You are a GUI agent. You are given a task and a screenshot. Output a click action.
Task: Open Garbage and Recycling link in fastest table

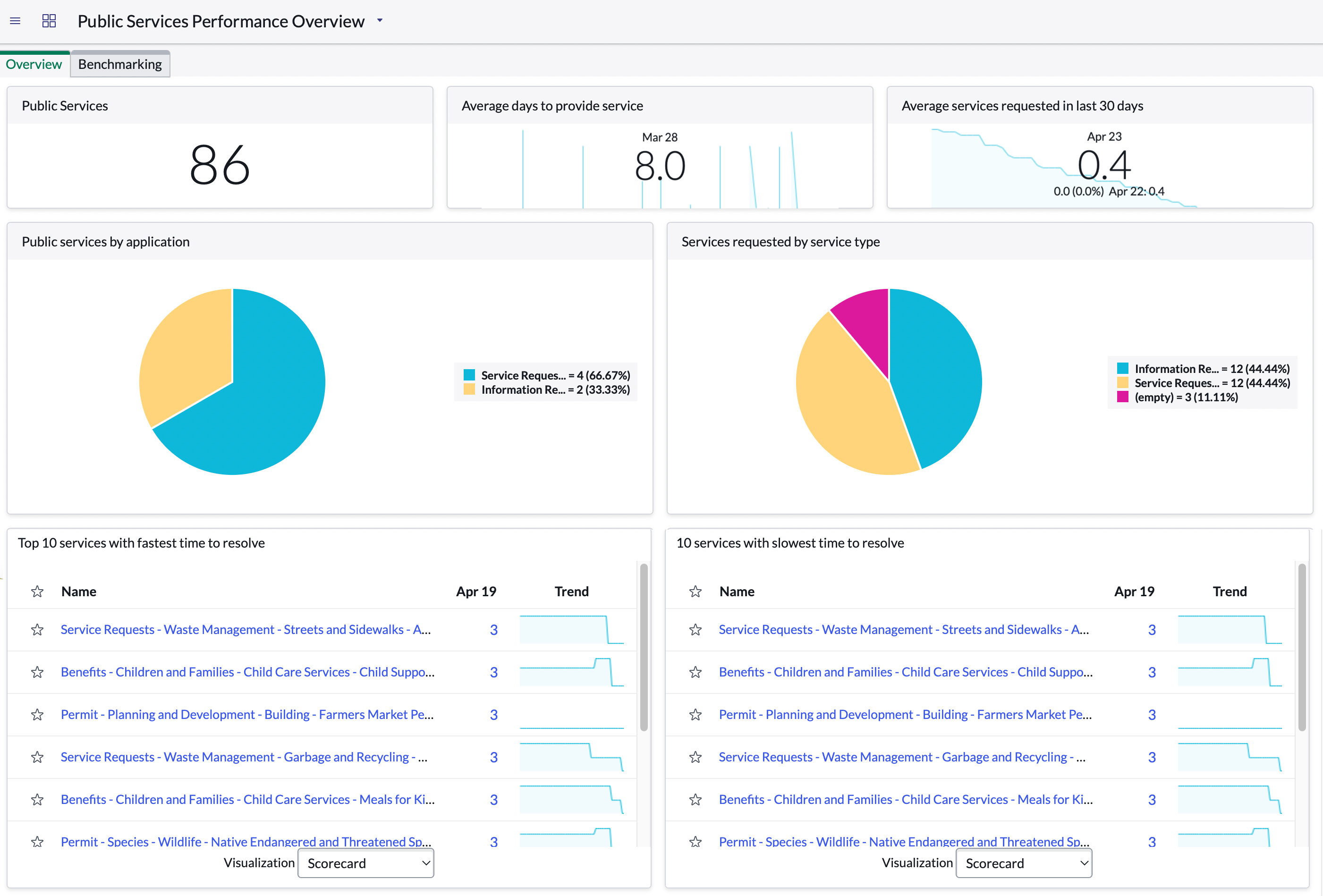tap(244, 757)
